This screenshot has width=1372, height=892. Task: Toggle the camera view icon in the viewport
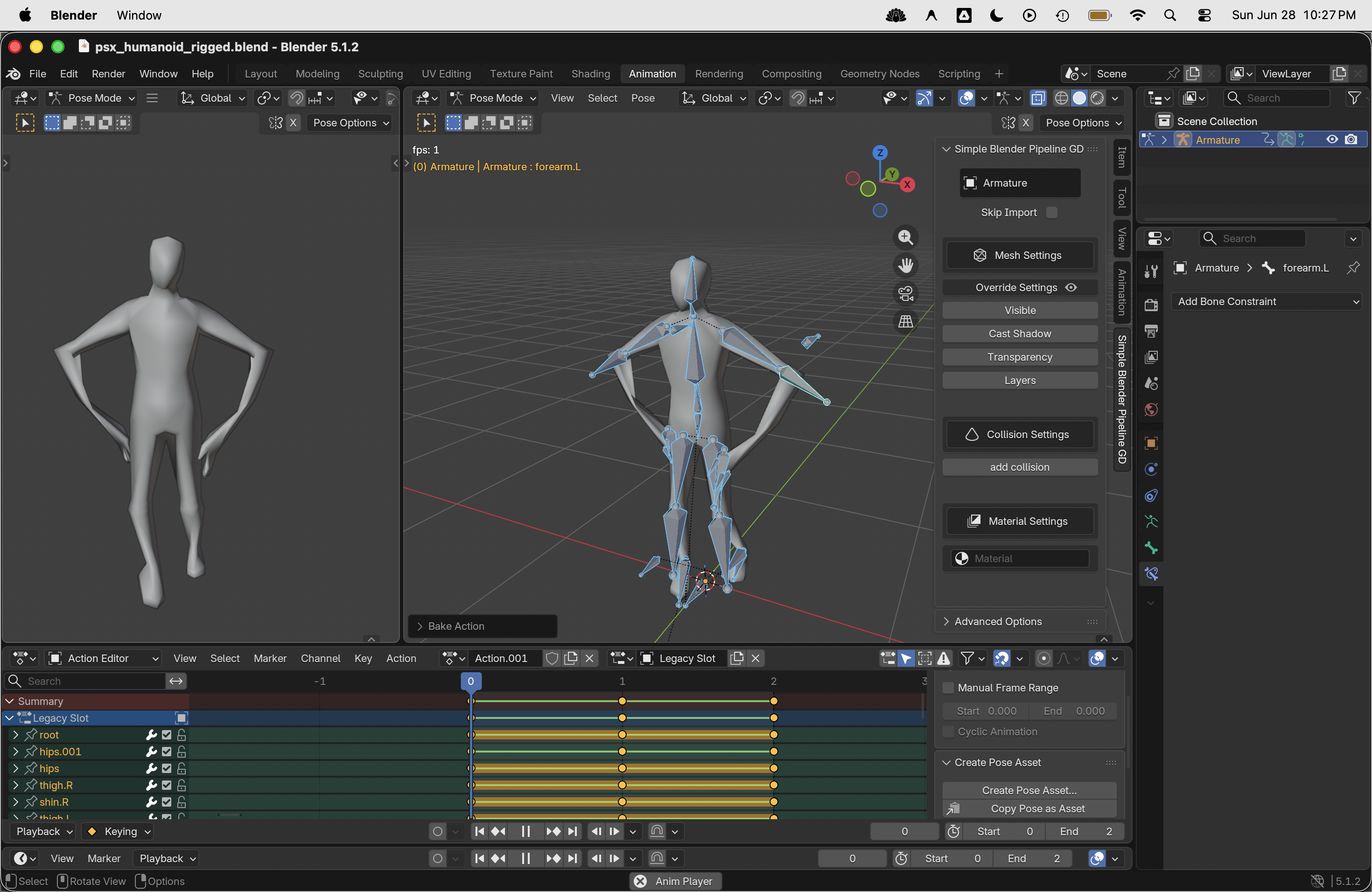click(905, 293)
